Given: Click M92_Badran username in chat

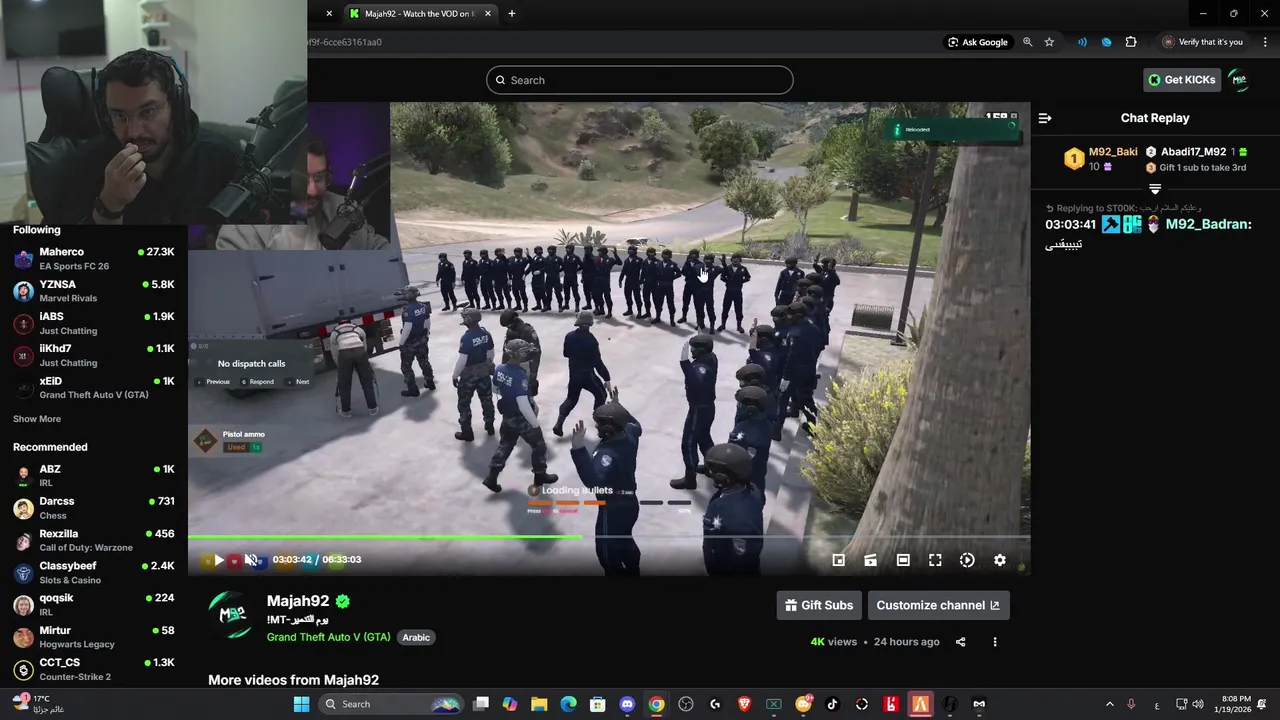Looking at the screenshot, I should pyautogui.click(x=1207, y=224).
